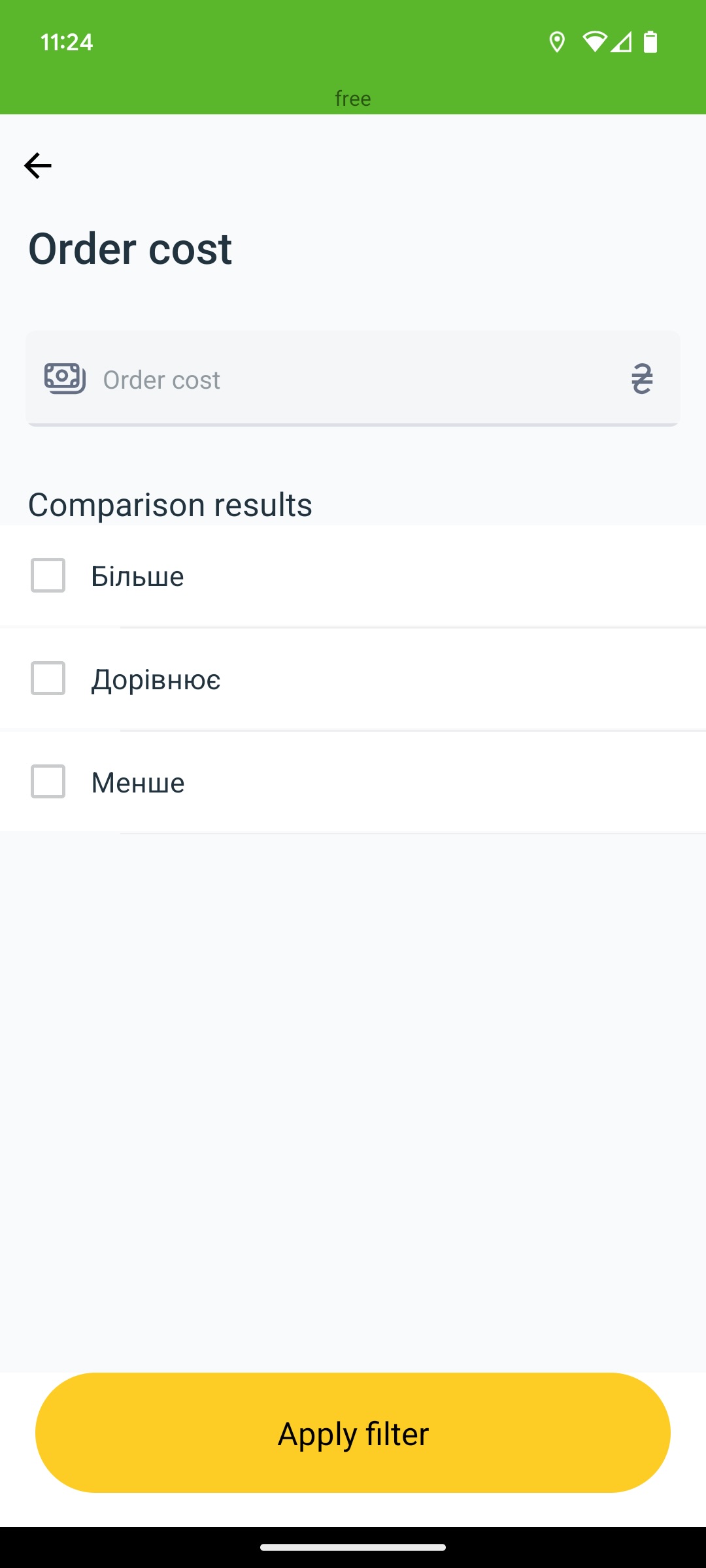Tap the Wi-Fi status icon

pyautogui.click(x=595, y=42)
